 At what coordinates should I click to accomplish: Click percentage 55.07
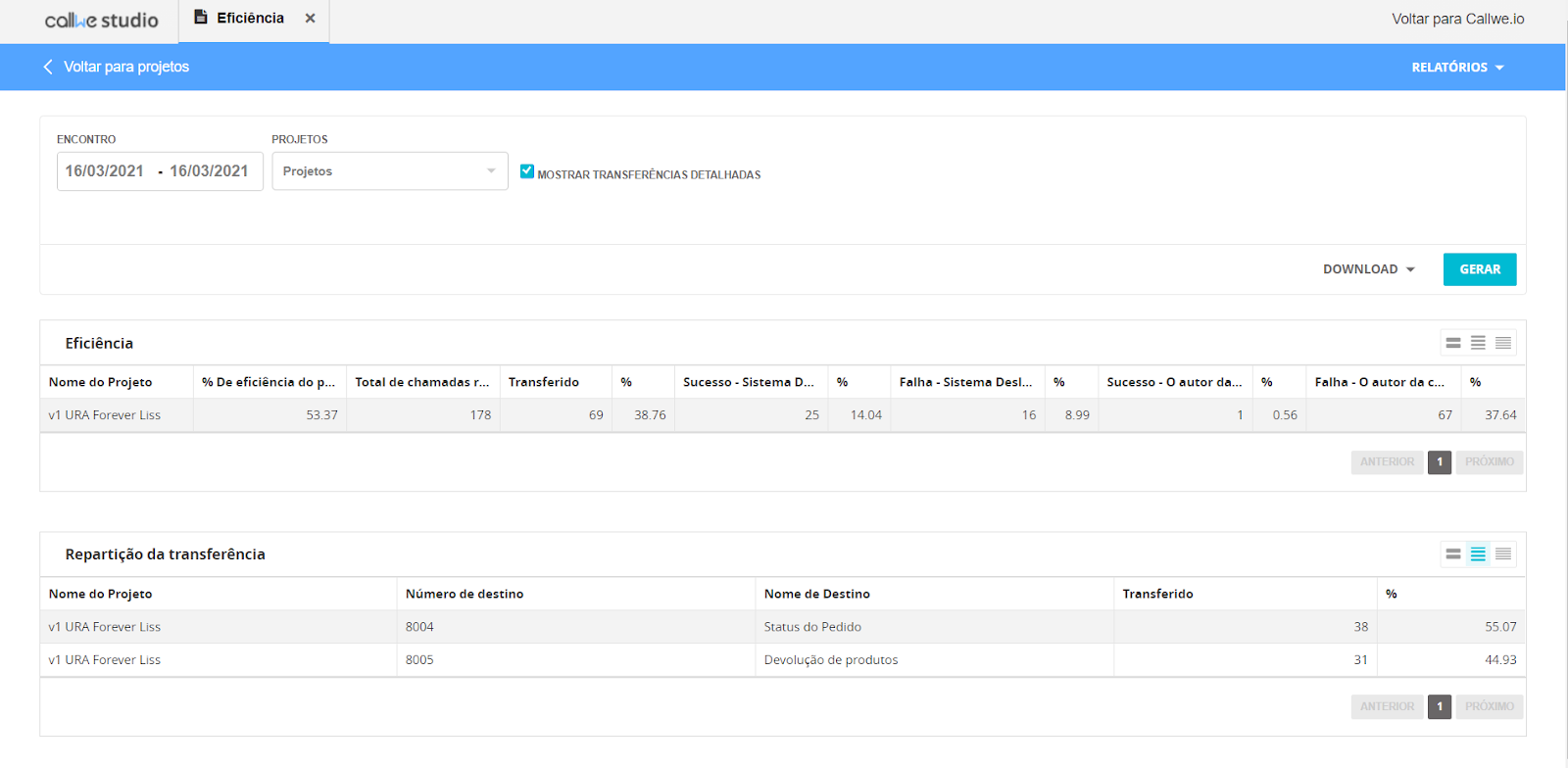click(1500, 627)
